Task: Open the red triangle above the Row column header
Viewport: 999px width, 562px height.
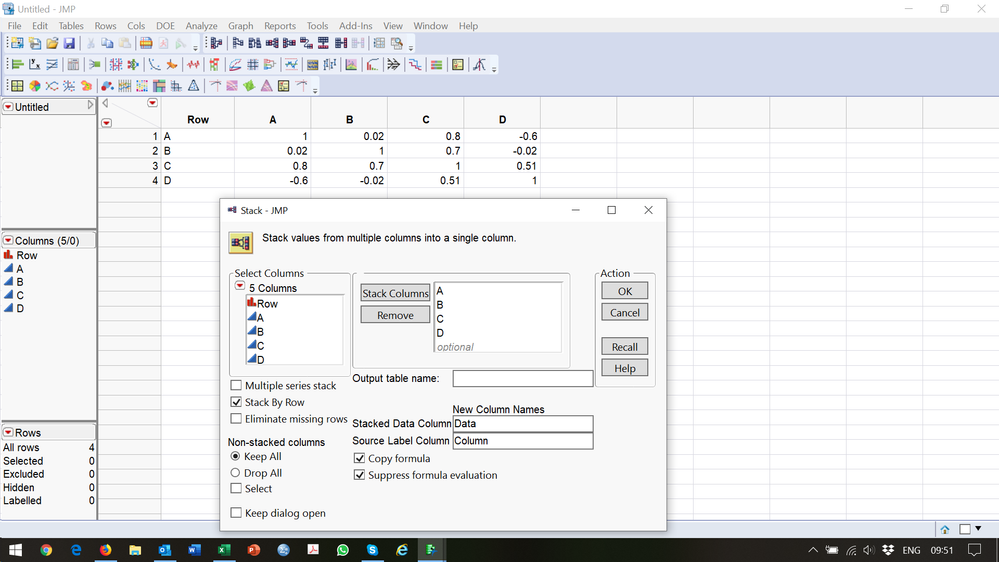Action: 152,103
